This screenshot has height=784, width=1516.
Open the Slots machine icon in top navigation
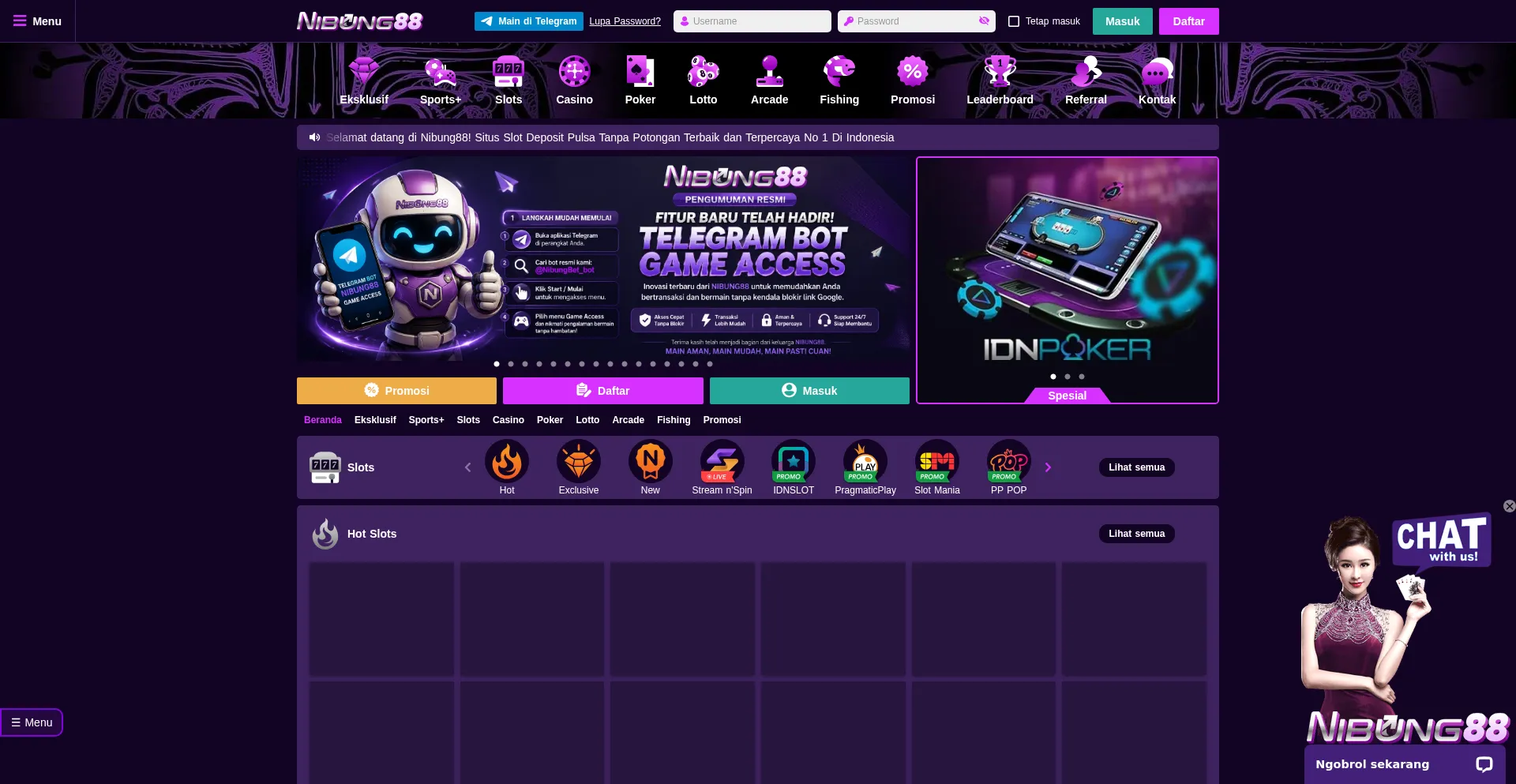(508, 81)
